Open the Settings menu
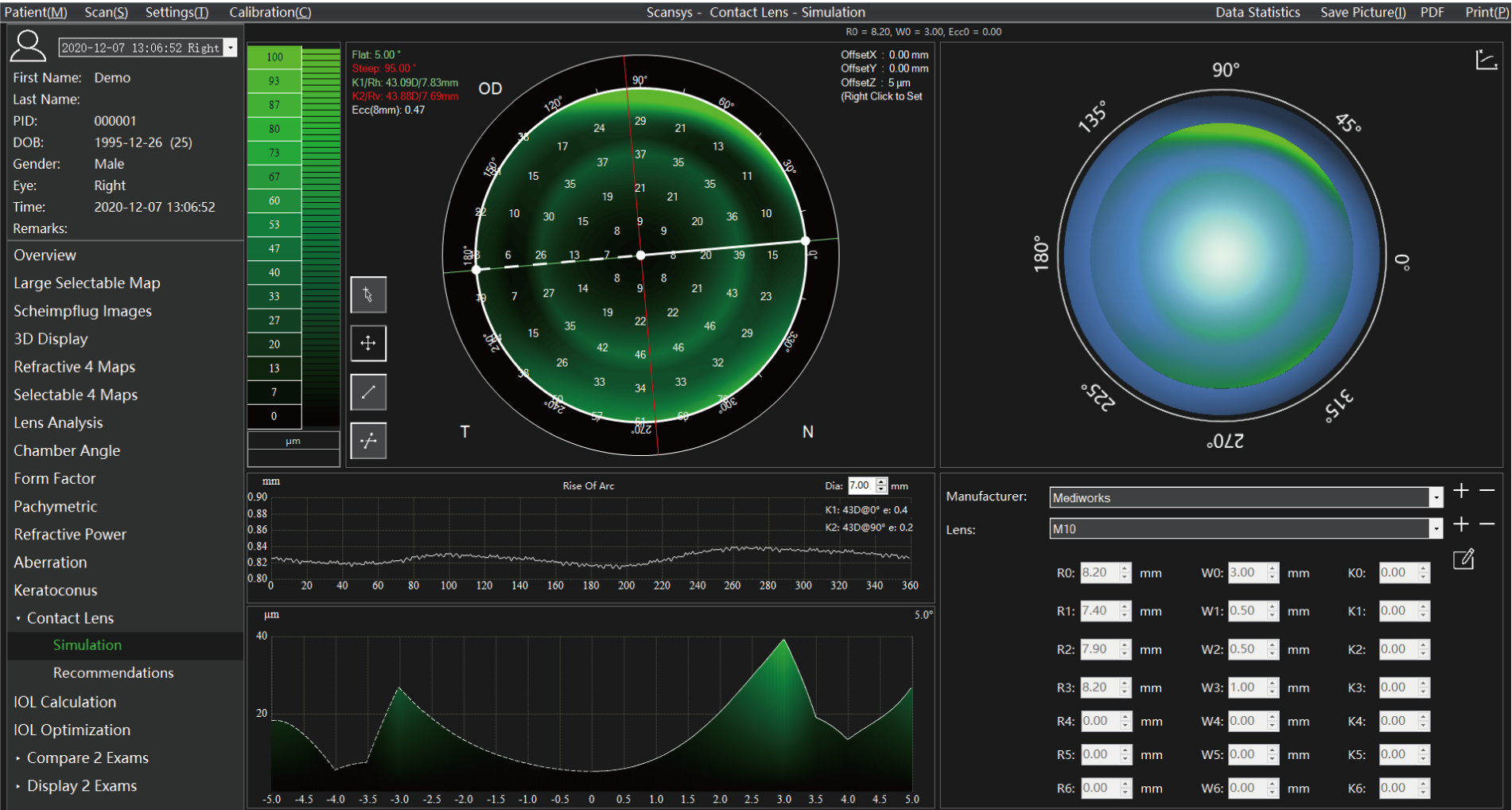The height and width of the screenshot is (810, 1512). [177, 12]
